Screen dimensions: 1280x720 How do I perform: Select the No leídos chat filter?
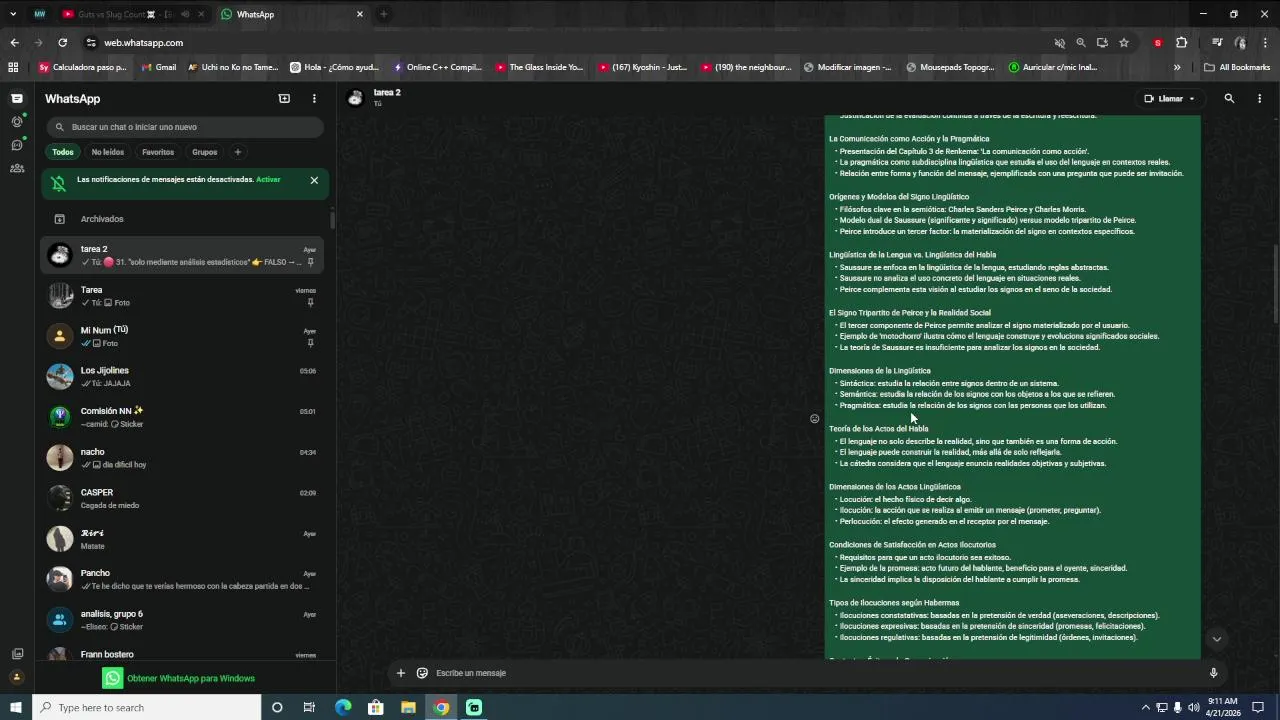click(108, 152)
